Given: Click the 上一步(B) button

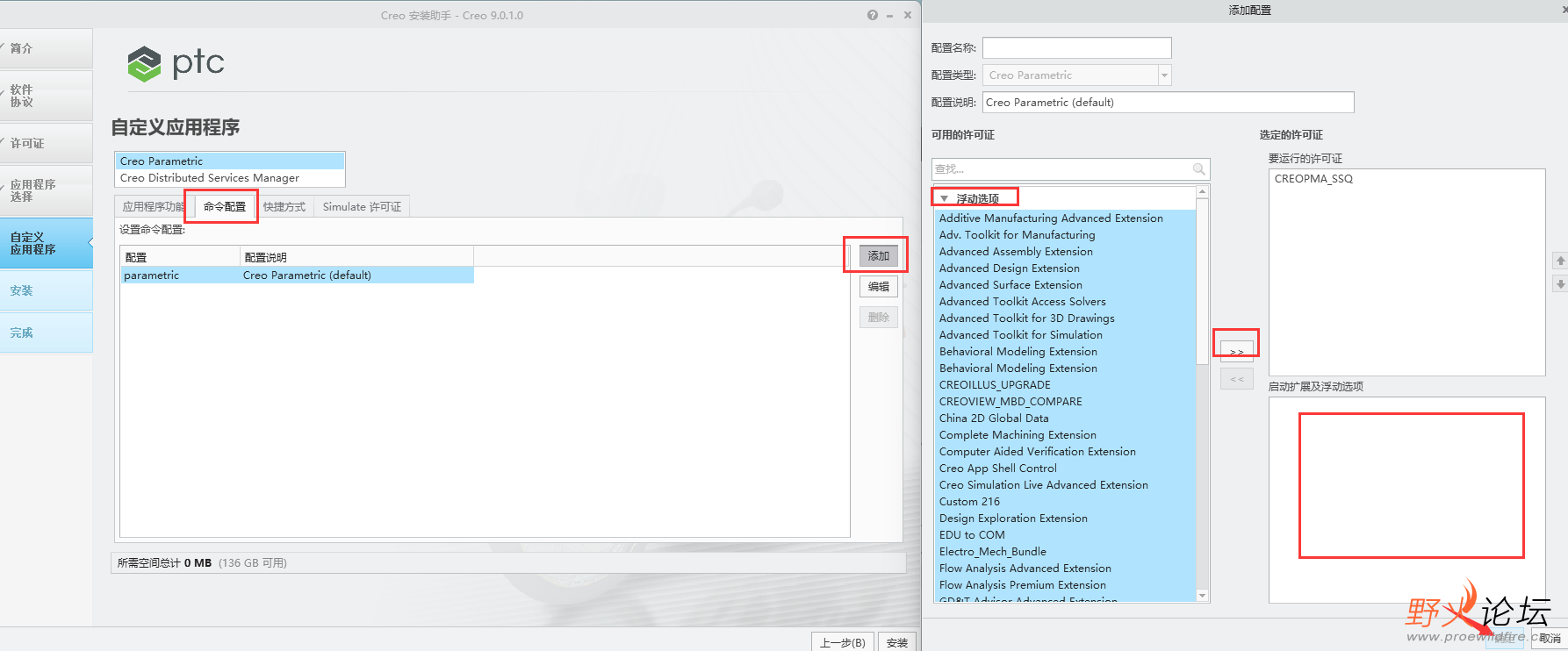Looking at the screenshot, I should coord(842,642).
